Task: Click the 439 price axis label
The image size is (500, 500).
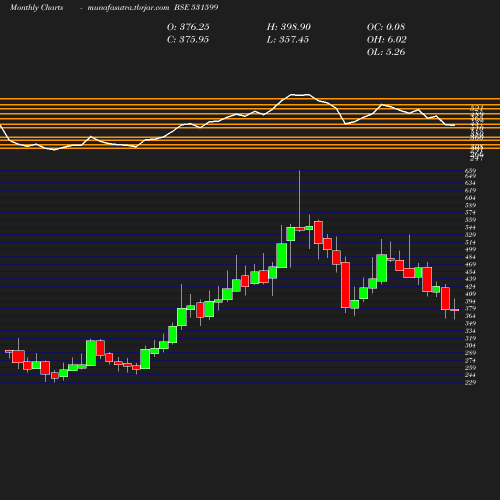Action: tap(470, 279)
